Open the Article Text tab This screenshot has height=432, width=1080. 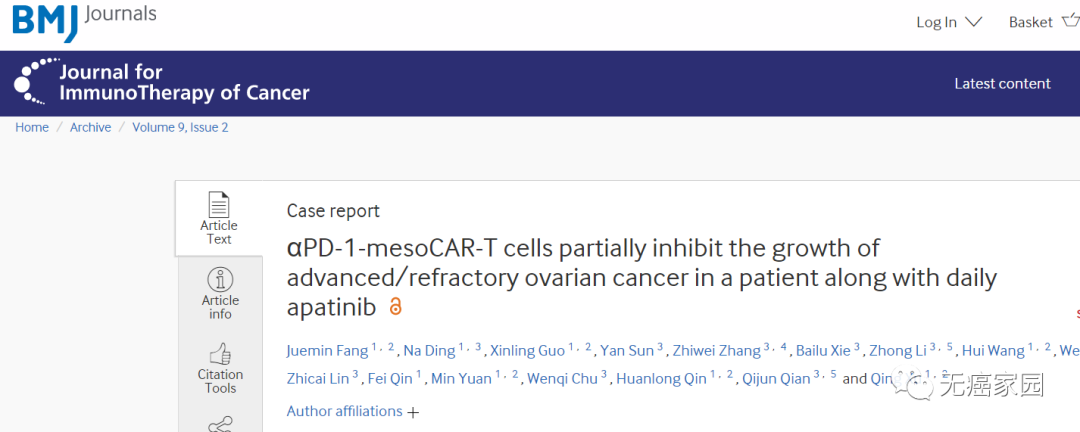[219, 218]
